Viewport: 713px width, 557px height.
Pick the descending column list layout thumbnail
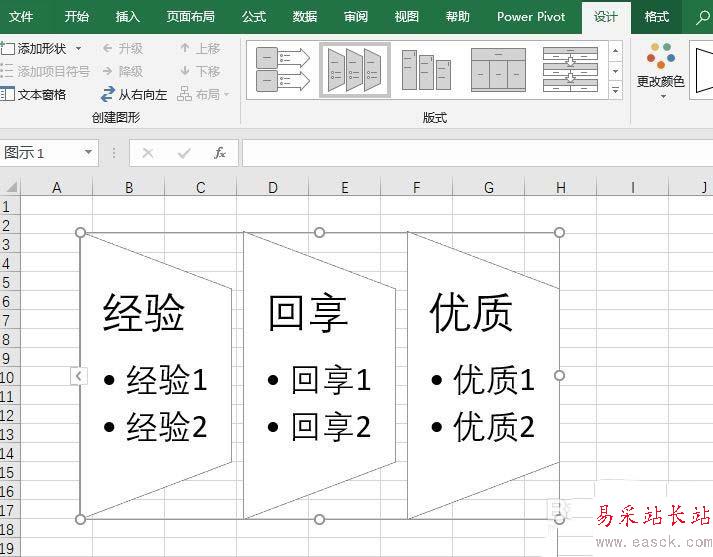coord(427,70)
